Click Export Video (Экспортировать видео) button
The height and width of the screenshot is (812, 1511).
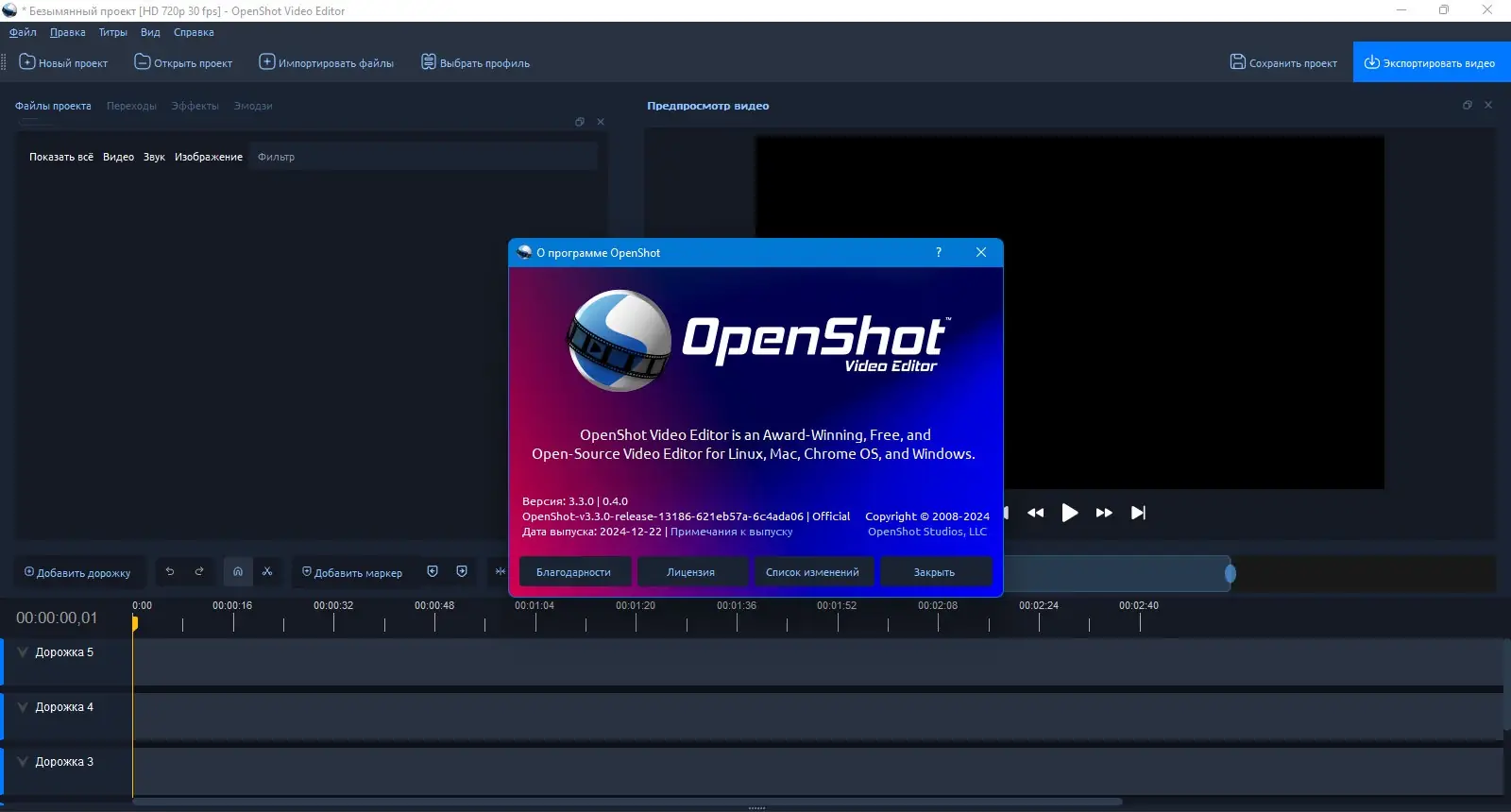1431,62
